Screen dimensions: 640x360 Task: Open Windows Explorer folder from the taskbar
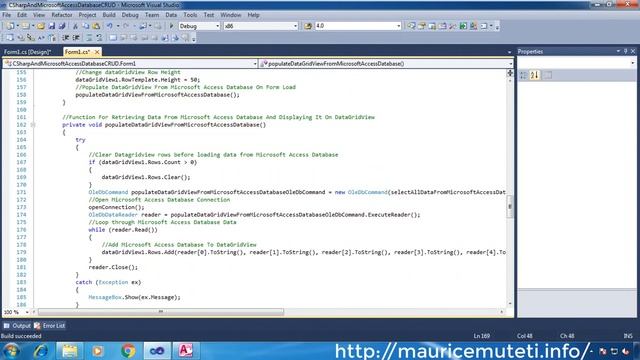click(69, 351)
